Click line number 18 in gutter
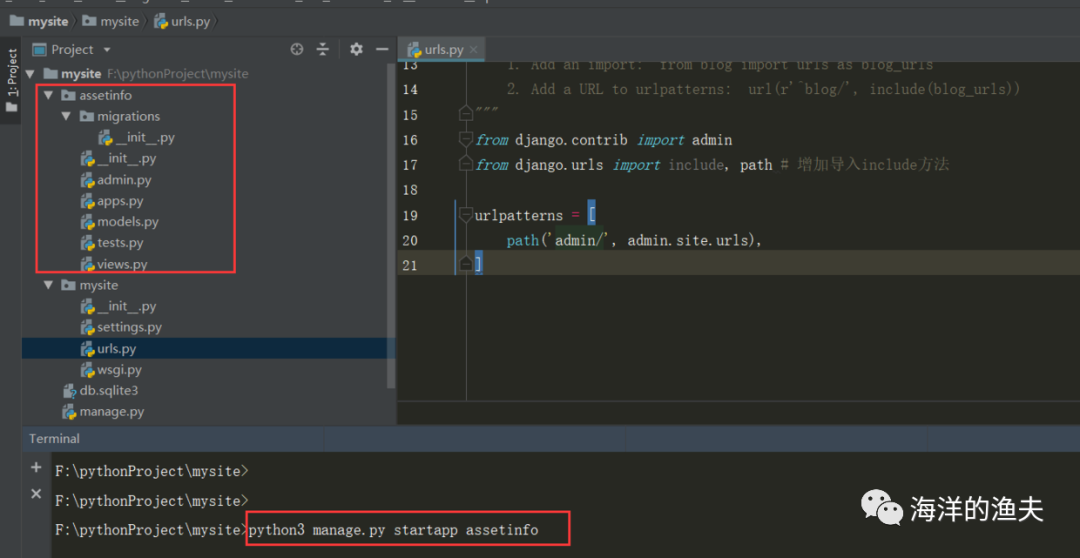Viewport: 1080px width, 558px height. click(410, 189)
